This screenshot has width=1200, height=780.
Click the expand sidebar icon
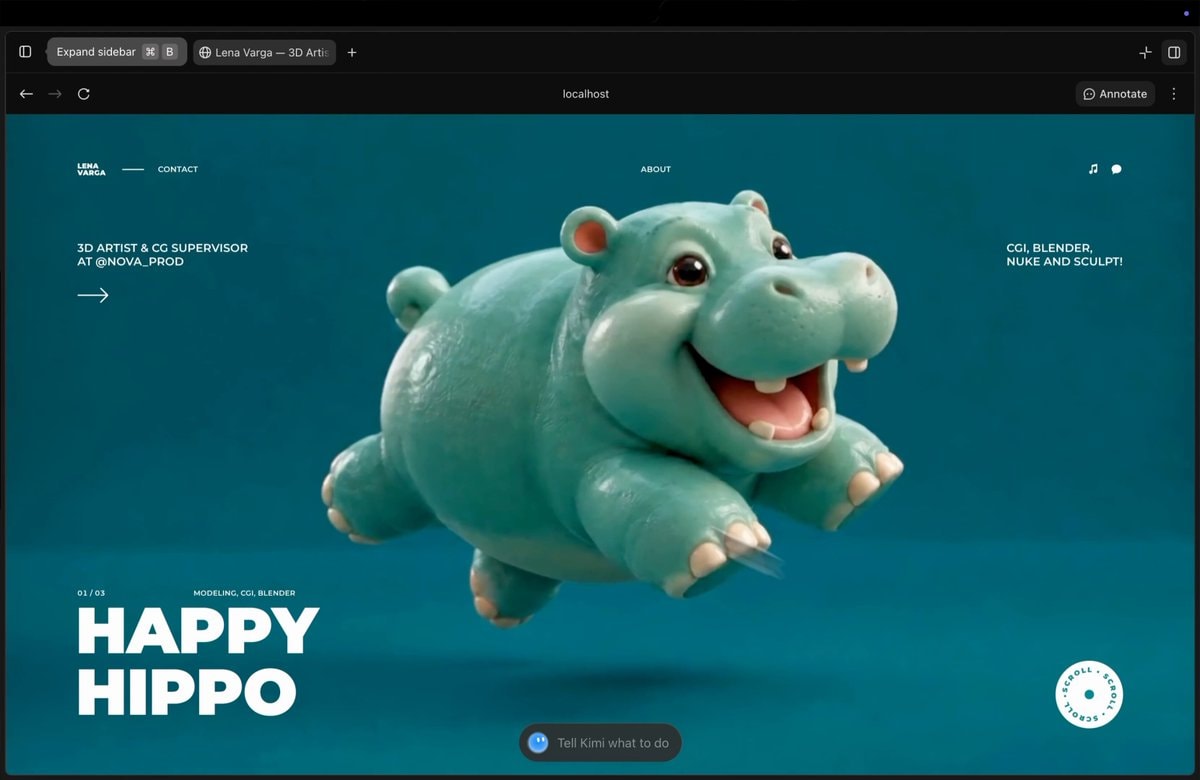26,52
